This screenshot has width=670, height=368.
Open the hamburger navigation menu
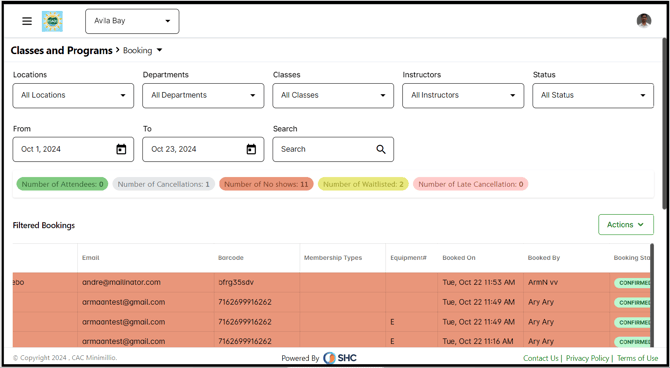click(27, 21)
